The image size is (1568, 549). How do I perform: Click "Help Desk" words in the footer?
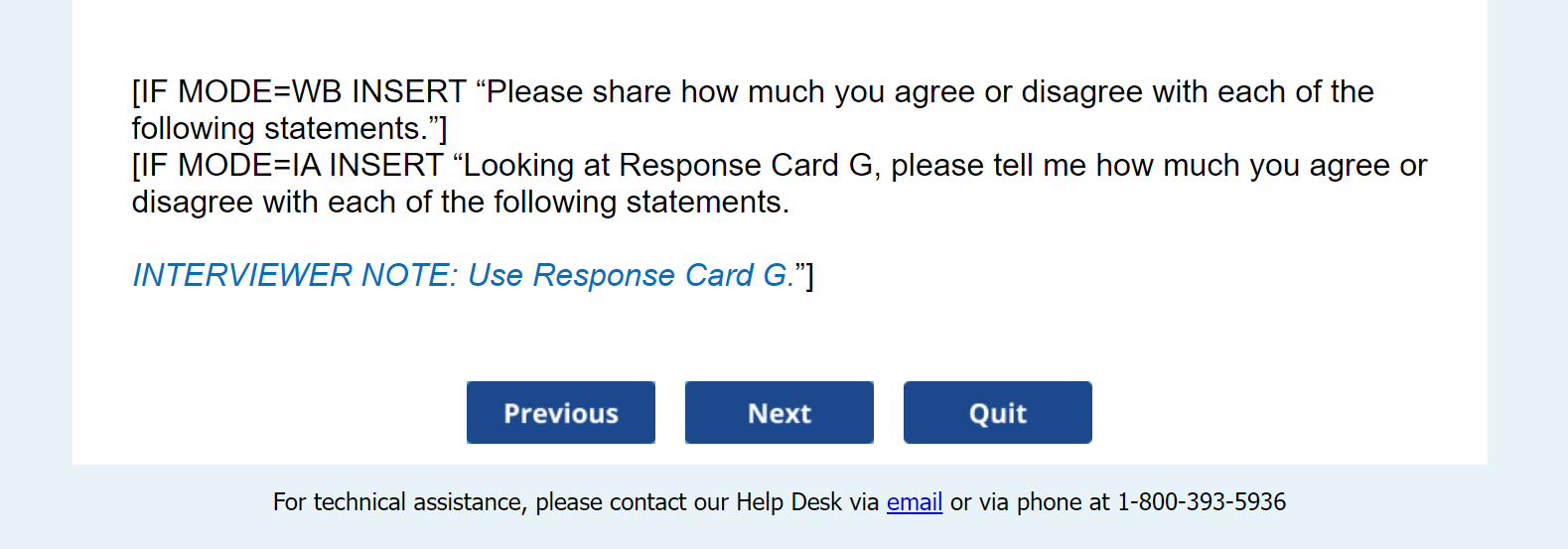(788, 502)
